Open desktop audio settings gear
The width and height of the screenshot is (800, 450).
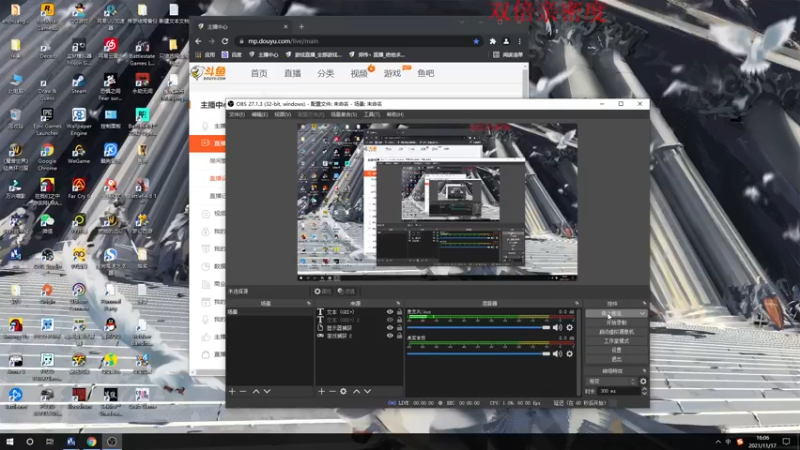pos(569,354)
